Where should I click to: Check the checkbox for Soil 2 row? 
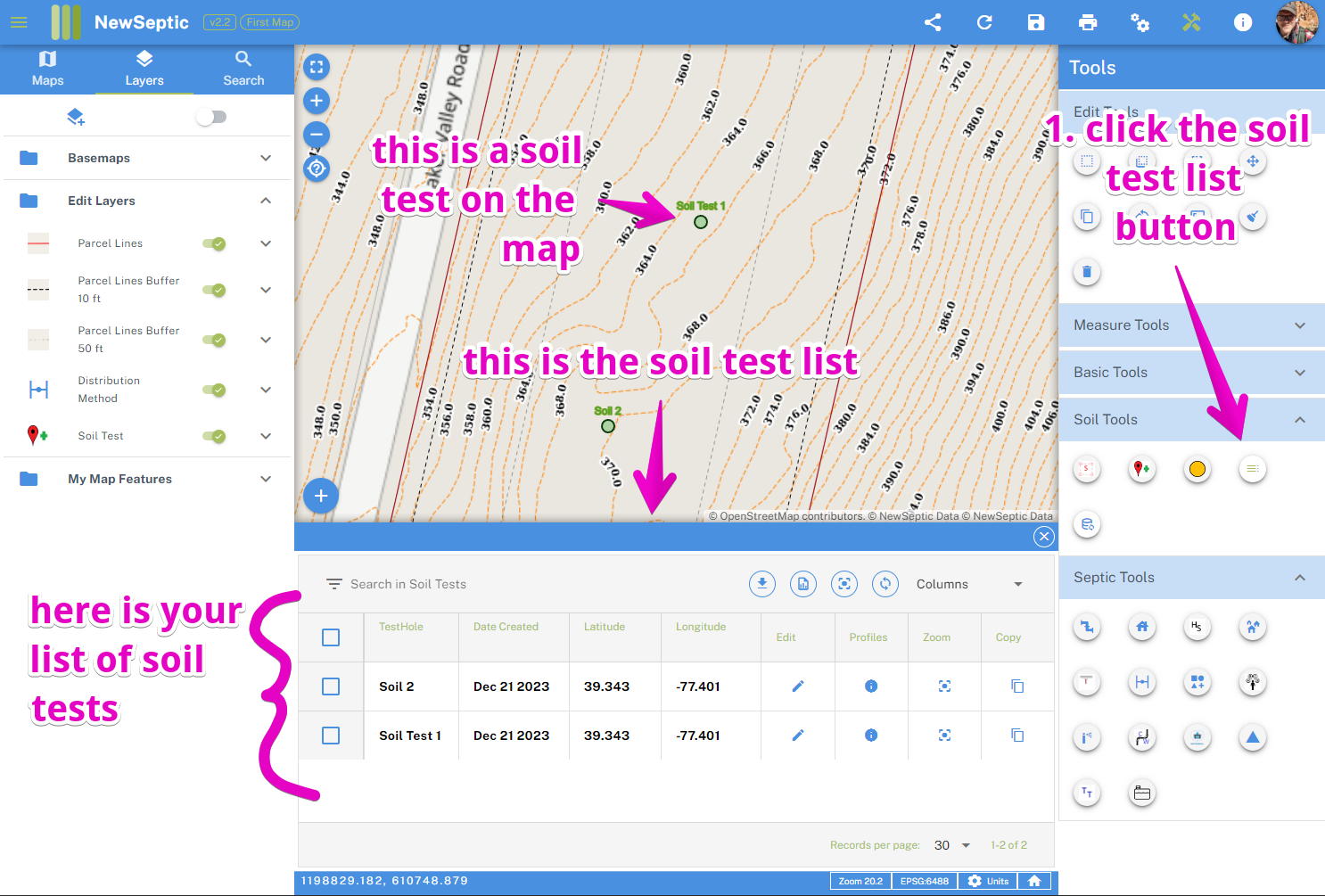tap(331, 686)
